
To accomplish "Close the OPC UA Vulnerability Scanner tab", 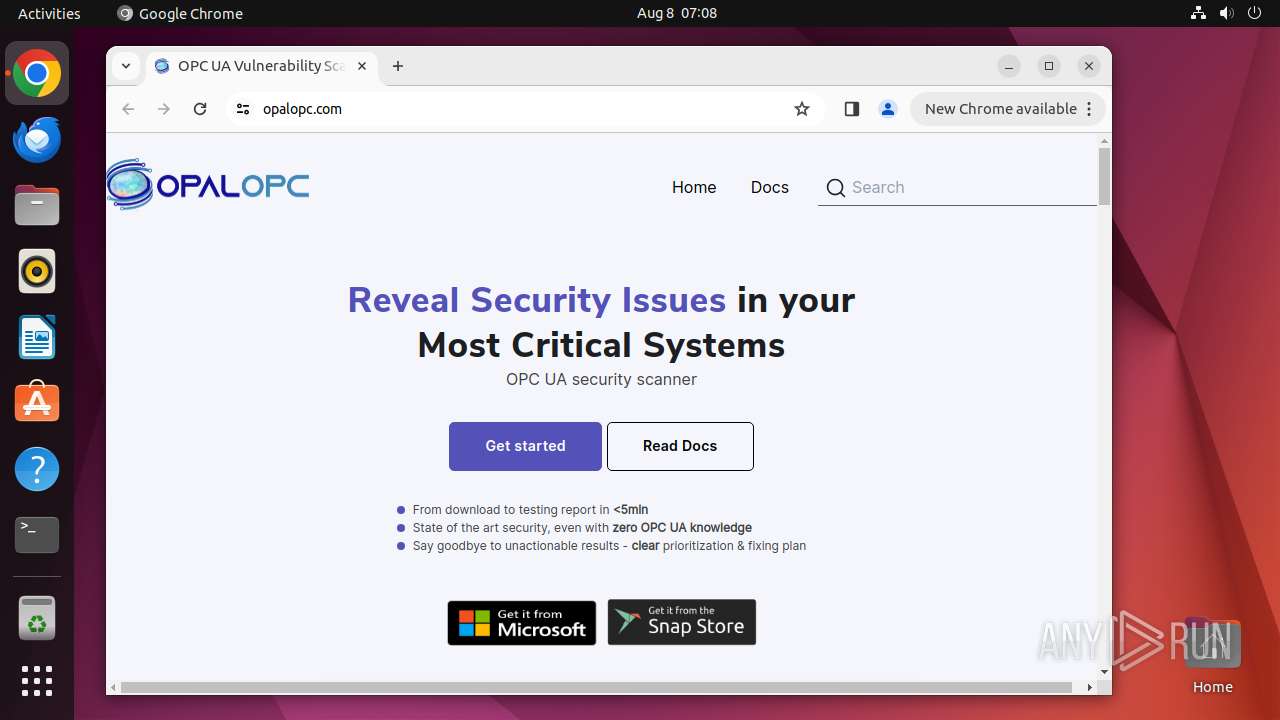I will pos(362,66).
